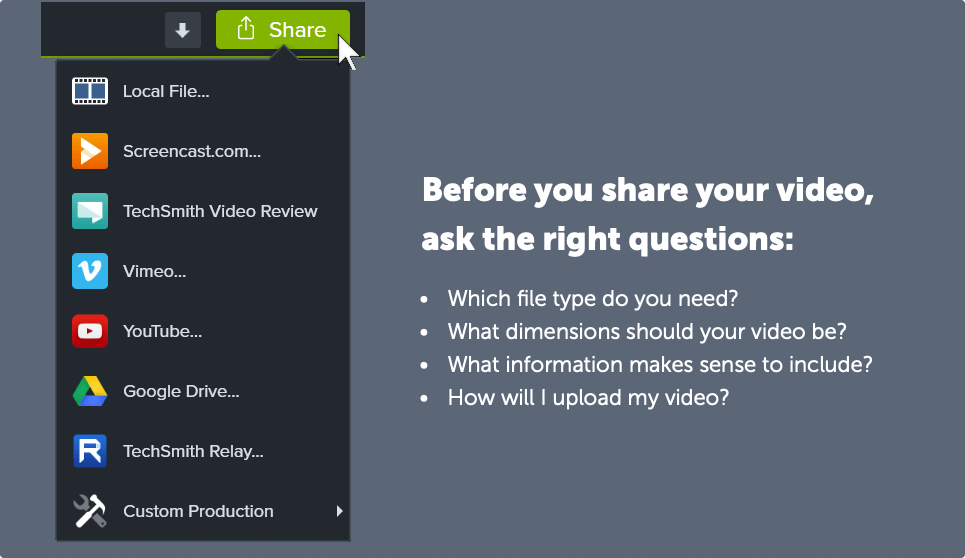
Task: Click the blue Vimeo icon
Action: (x=90, y=271)
